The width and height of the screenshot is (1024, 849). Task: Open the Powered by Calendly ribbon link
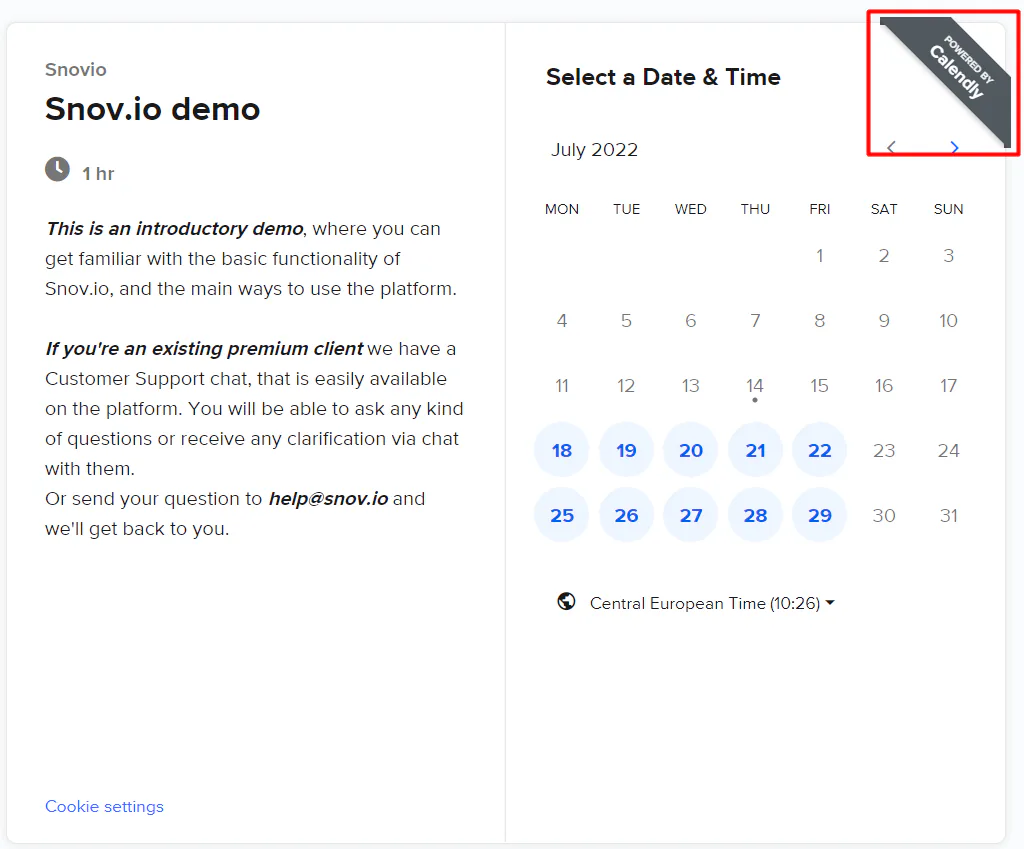(x=957, y=72)
